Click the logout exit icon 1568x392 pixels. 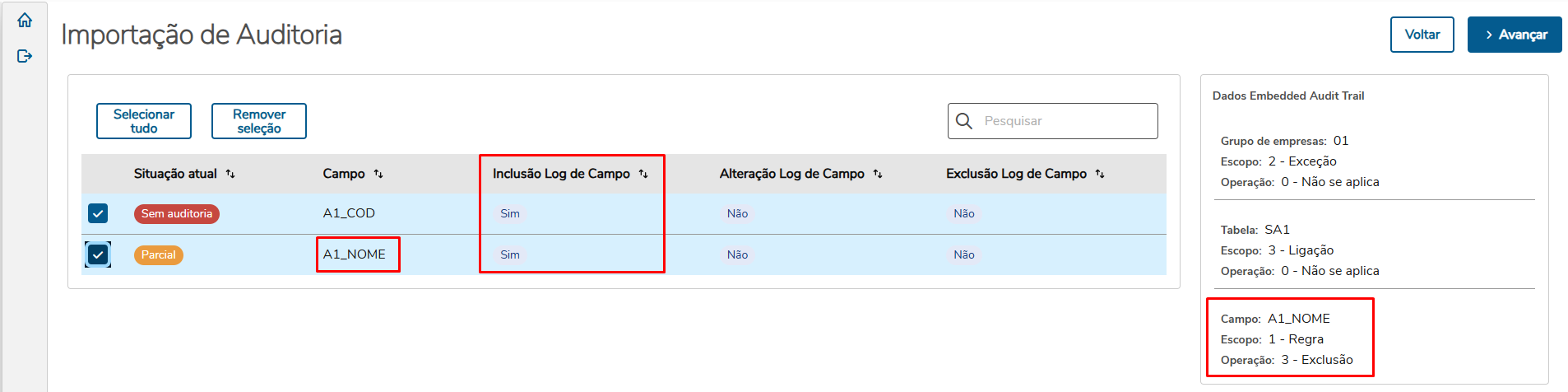tap(25, 56)
